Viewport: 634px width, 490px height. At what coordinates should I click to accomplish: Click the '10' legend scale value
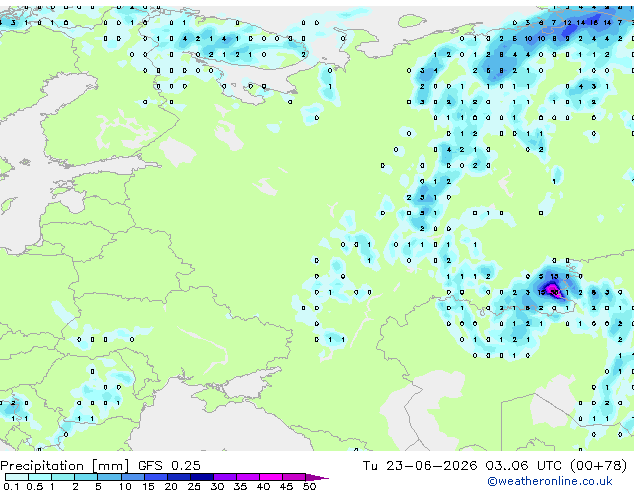[125, 486]
